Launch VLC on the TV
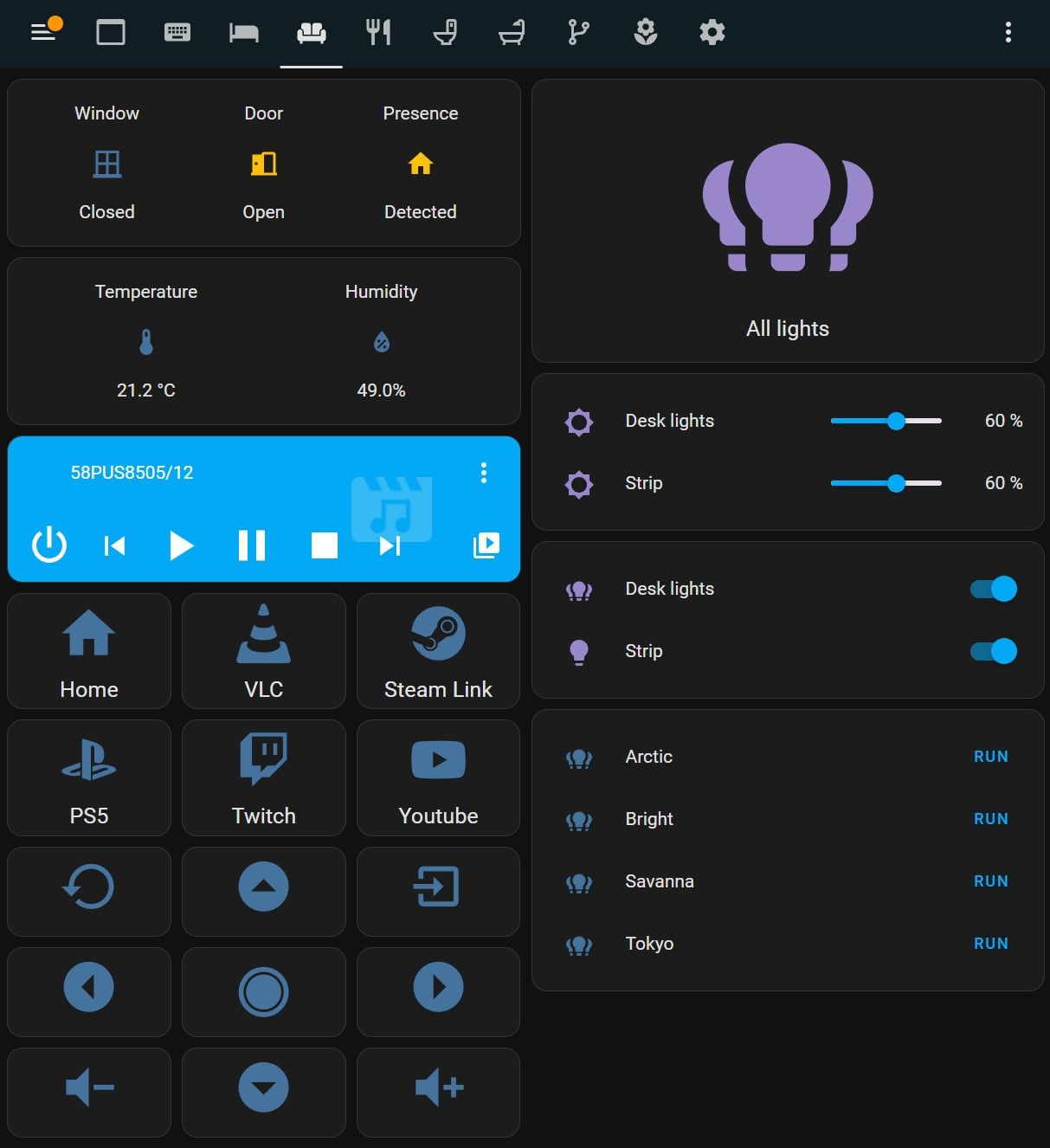 click(263, 651)
